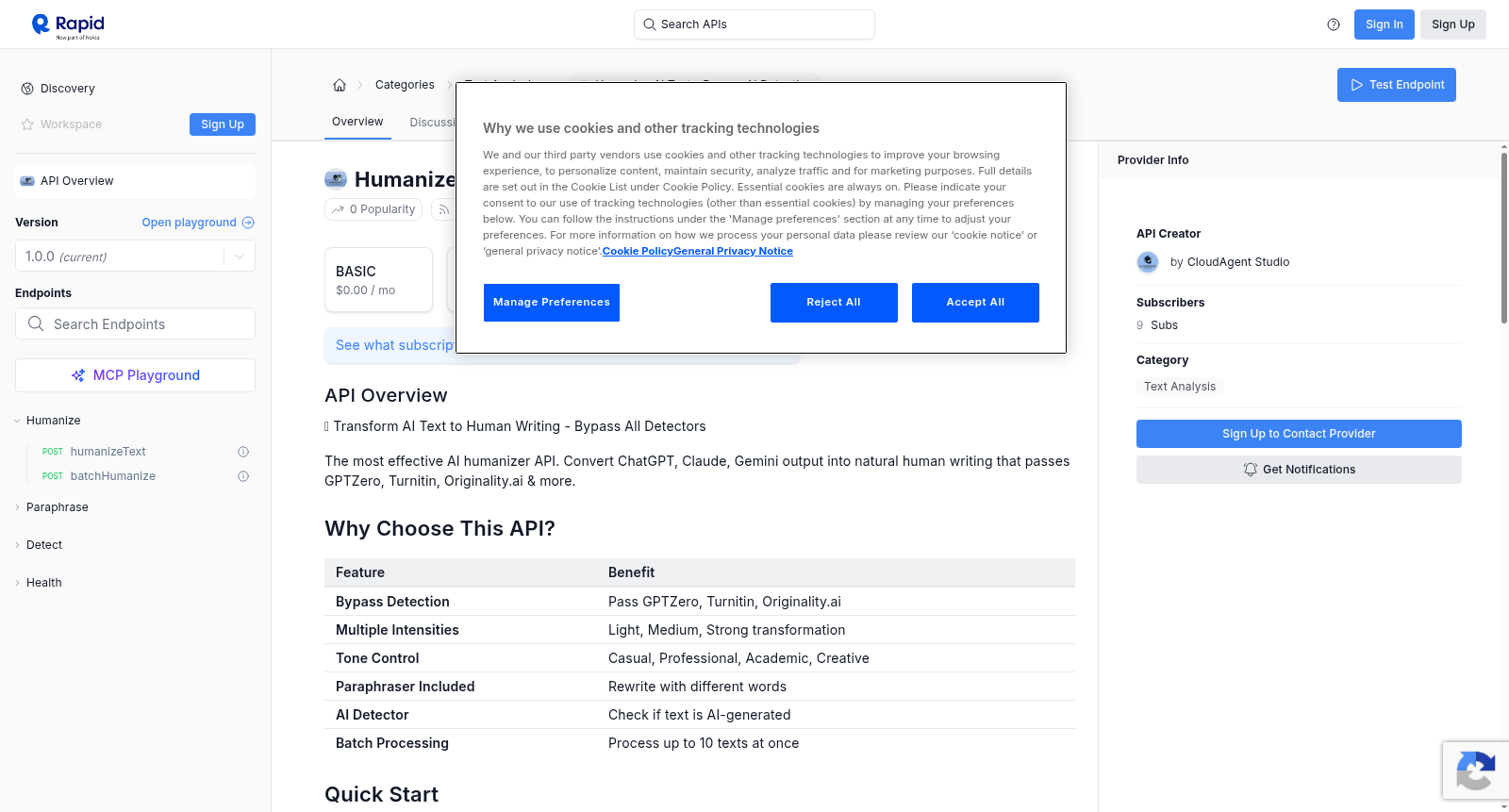Open the humanizeText POST endpoint
This screenshot has width=1509, height=812.
108,452
